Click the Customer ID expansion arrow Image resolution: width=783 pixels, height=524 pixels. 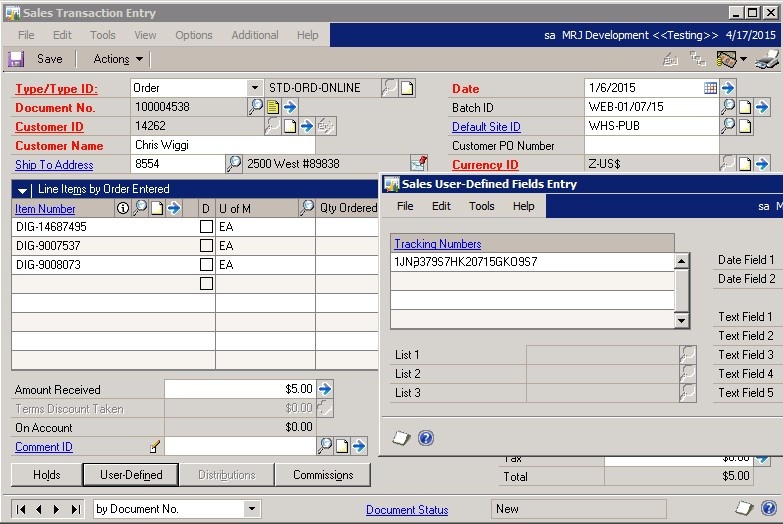307,126
